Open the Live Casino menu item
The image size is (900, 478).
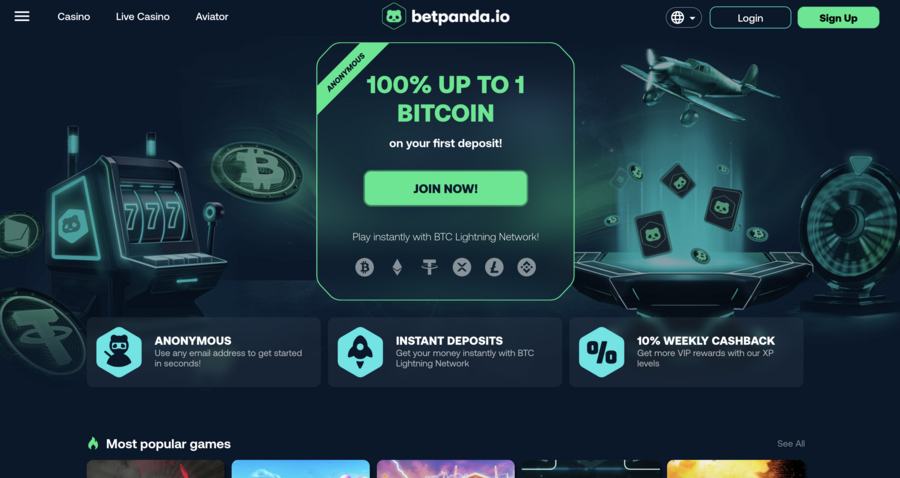pos(142,17)
